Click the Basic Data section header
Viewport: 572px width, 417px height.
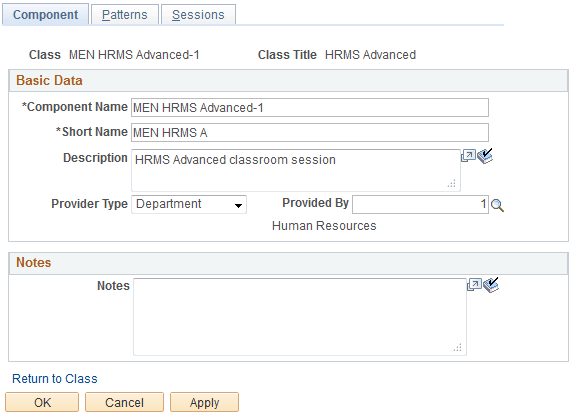click(x=288, y=80)
